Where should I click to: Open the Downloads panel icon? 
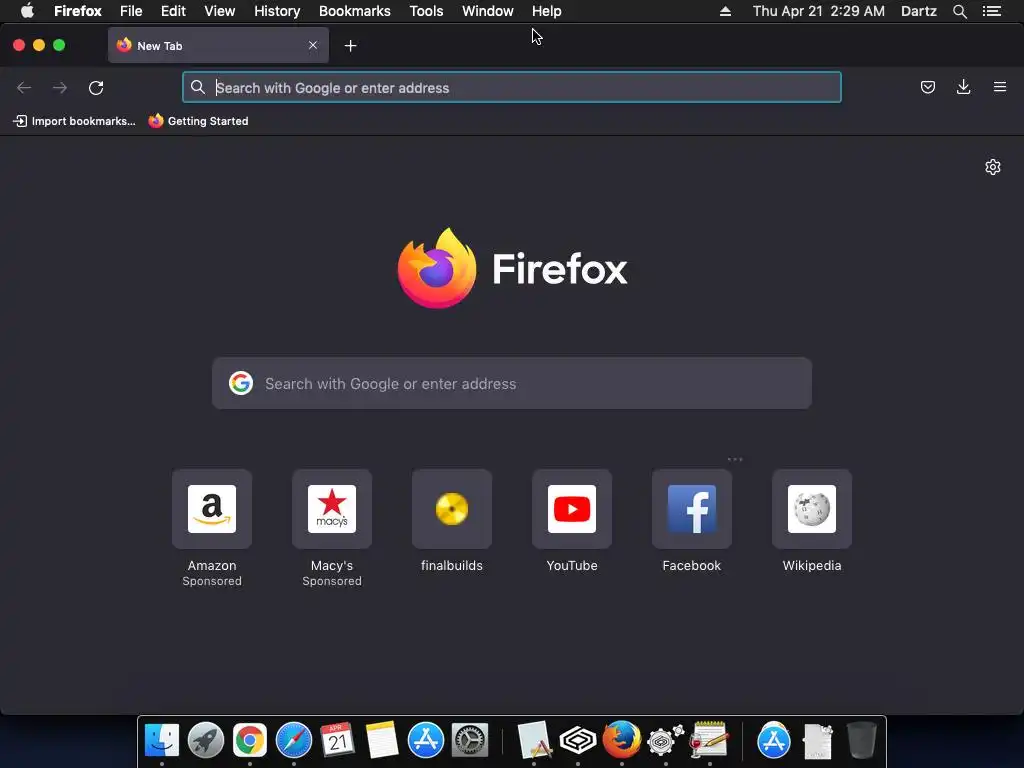tap(963, 87)
